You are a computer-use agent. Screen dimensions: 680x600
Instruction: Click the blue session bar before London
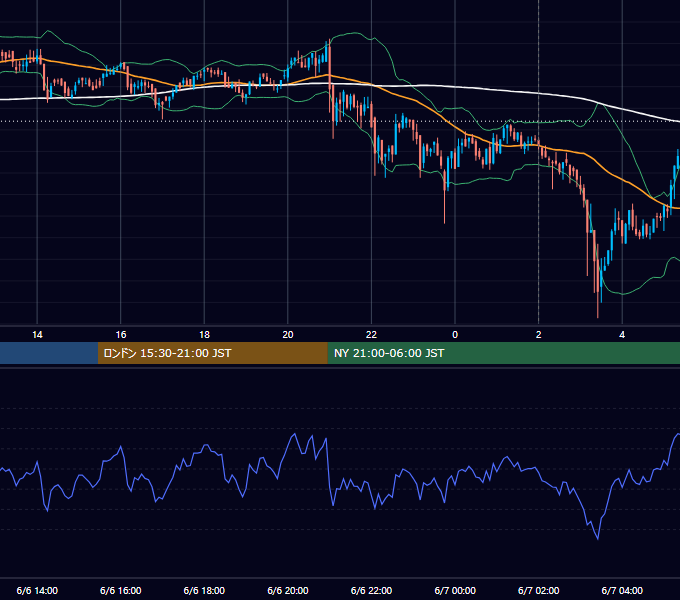[49, 353]
